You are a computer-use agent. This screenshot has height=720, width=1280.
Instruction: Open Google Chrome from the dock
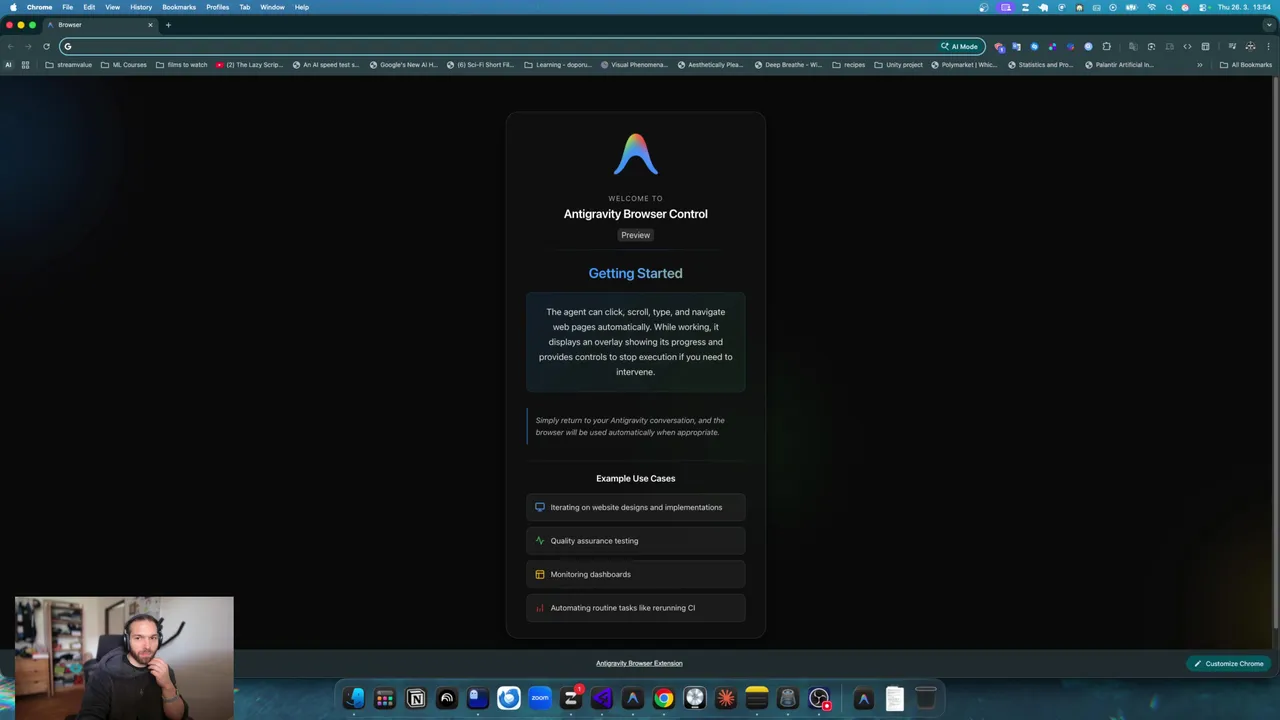[663, 698]
